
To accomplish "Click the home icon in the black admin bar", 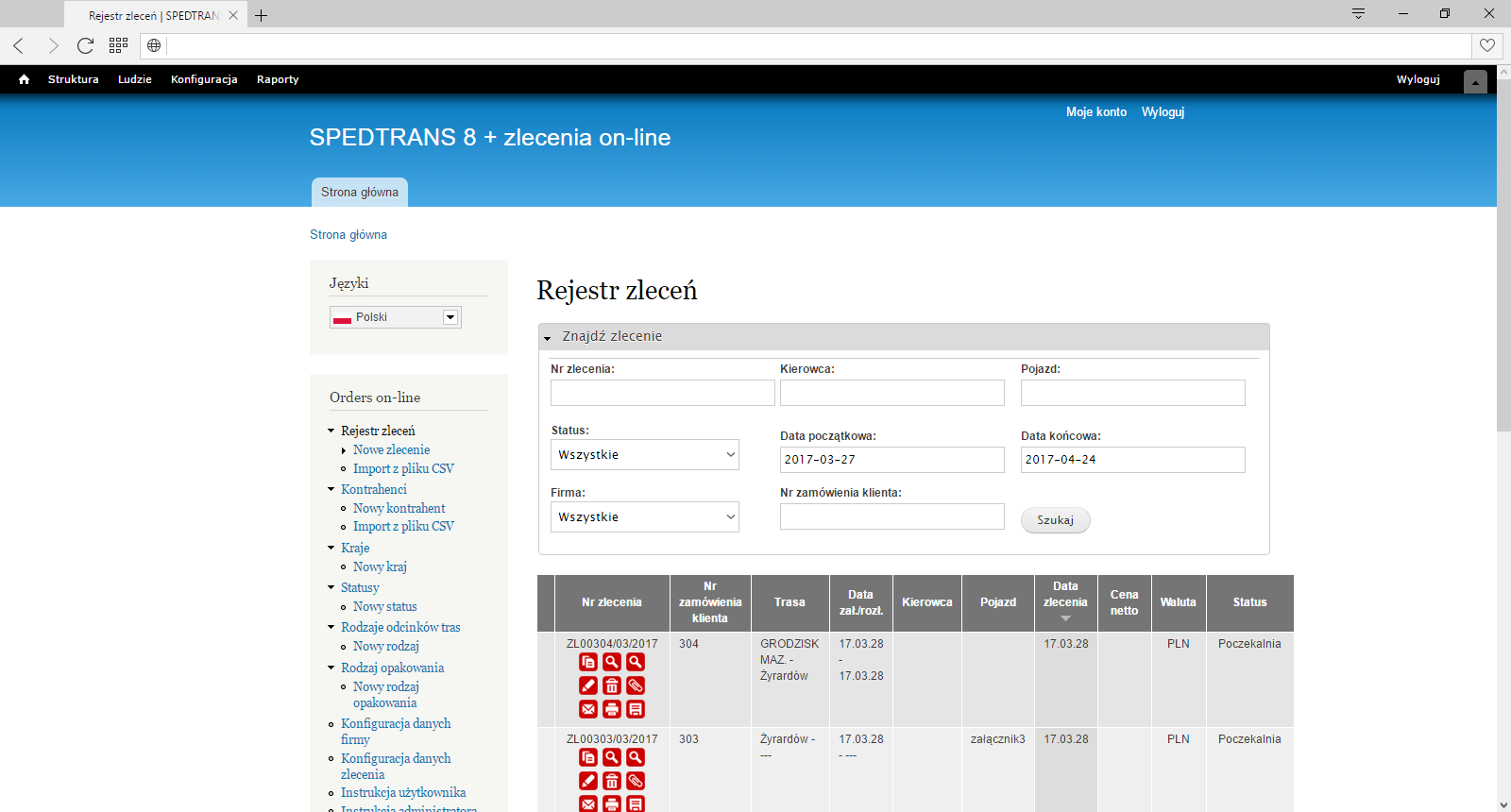I will point(25,79).
